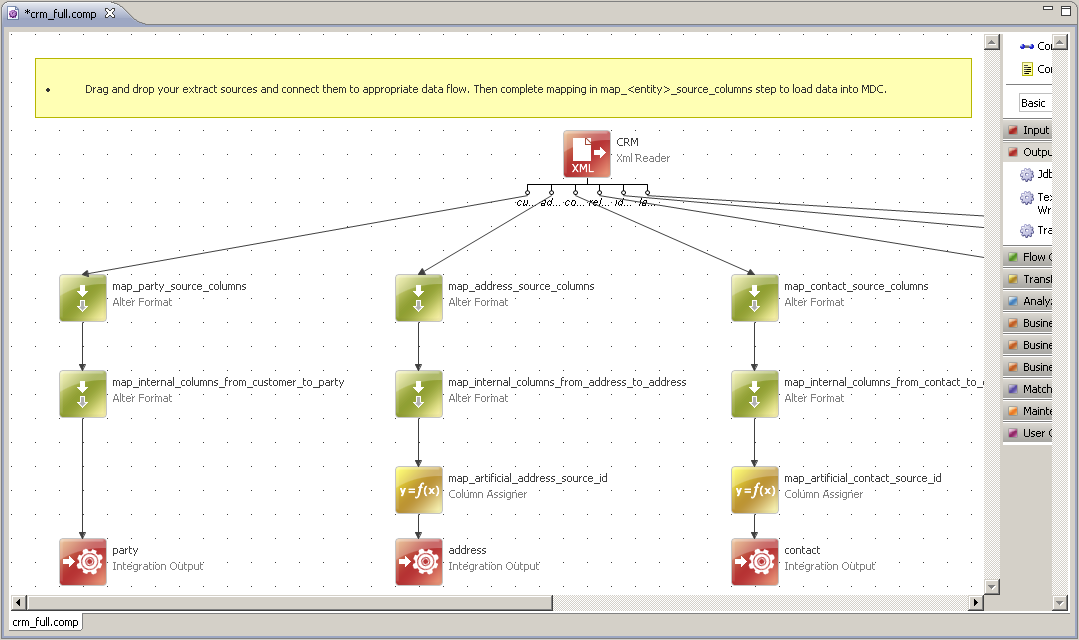
Task: Click the horizontal scrollbar right arrow
Action: [x=976, y=602]
